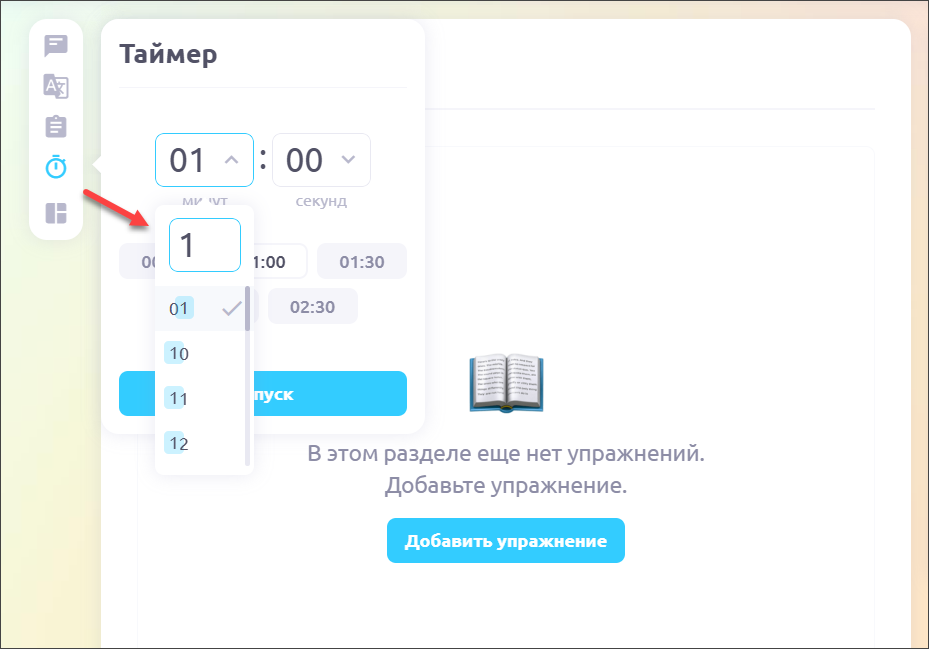This screenshot has height=649, width=929.
Task: Choose the 01:30 preset time
Action: click(x=362, y=261)
